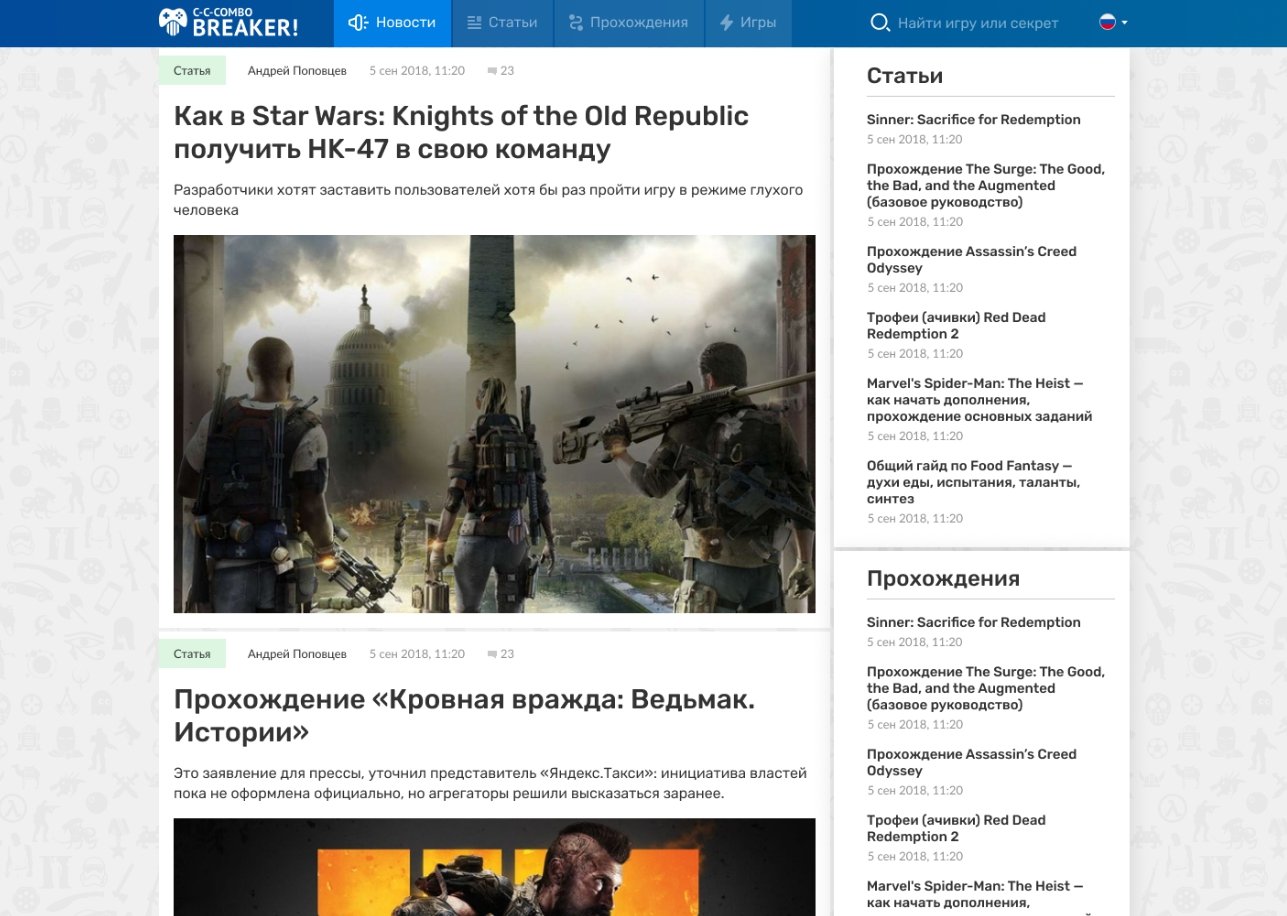This screenshot has height=916, width=1287.
Task: Open 'The Surge' walkthrough in the Прохождения list
Action: coord(986,689)
